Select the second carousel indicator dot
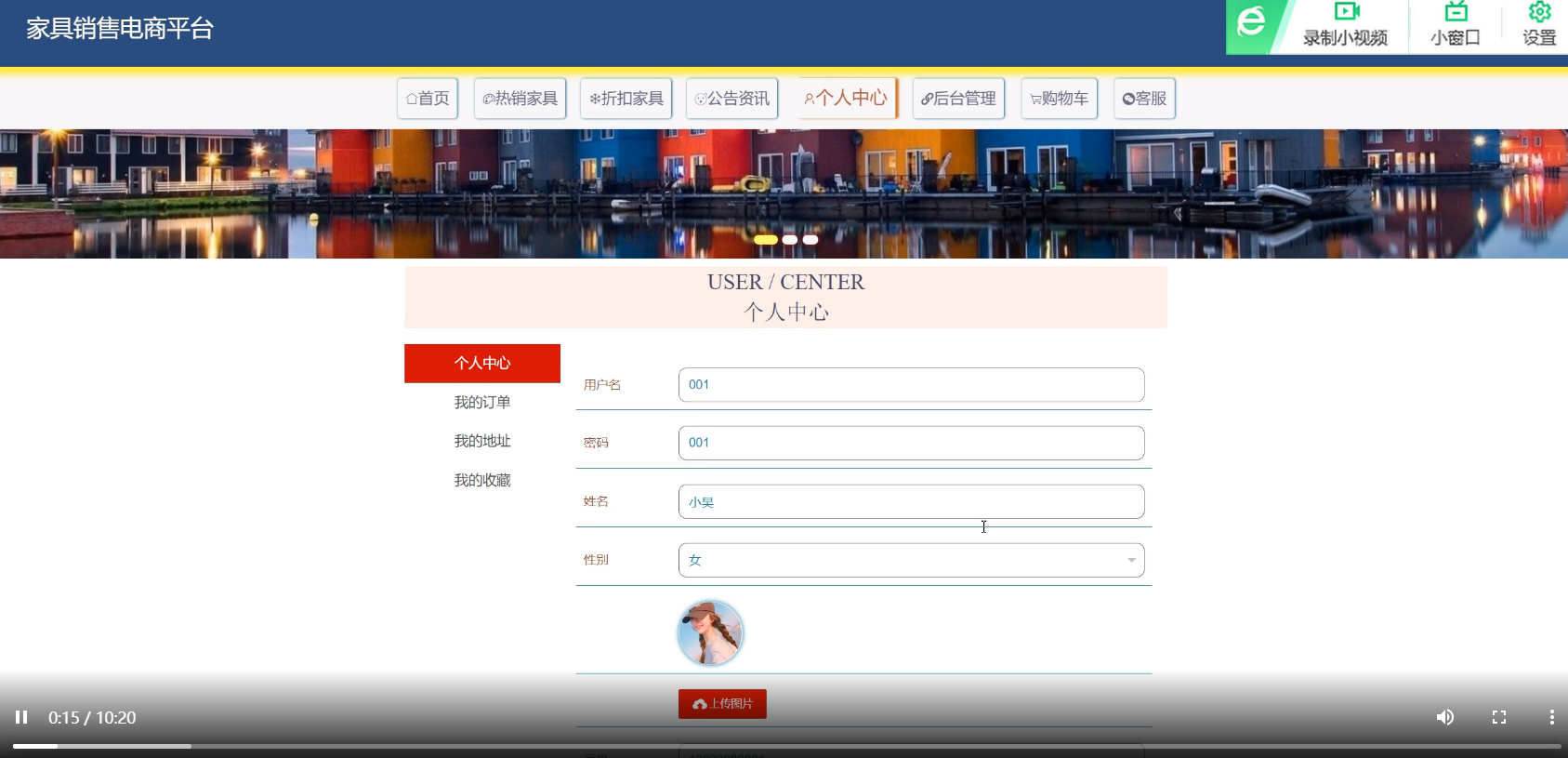The image size is (1568, 758). (790, 240)
